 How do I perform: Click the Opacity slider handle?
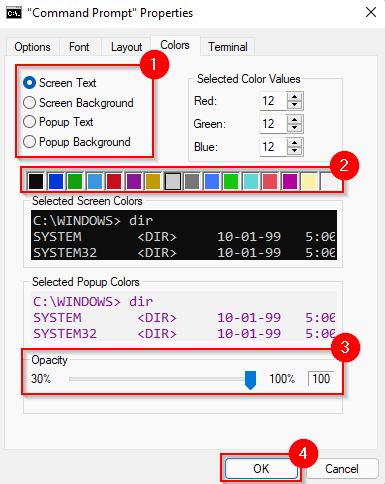[x=250, y=380]
